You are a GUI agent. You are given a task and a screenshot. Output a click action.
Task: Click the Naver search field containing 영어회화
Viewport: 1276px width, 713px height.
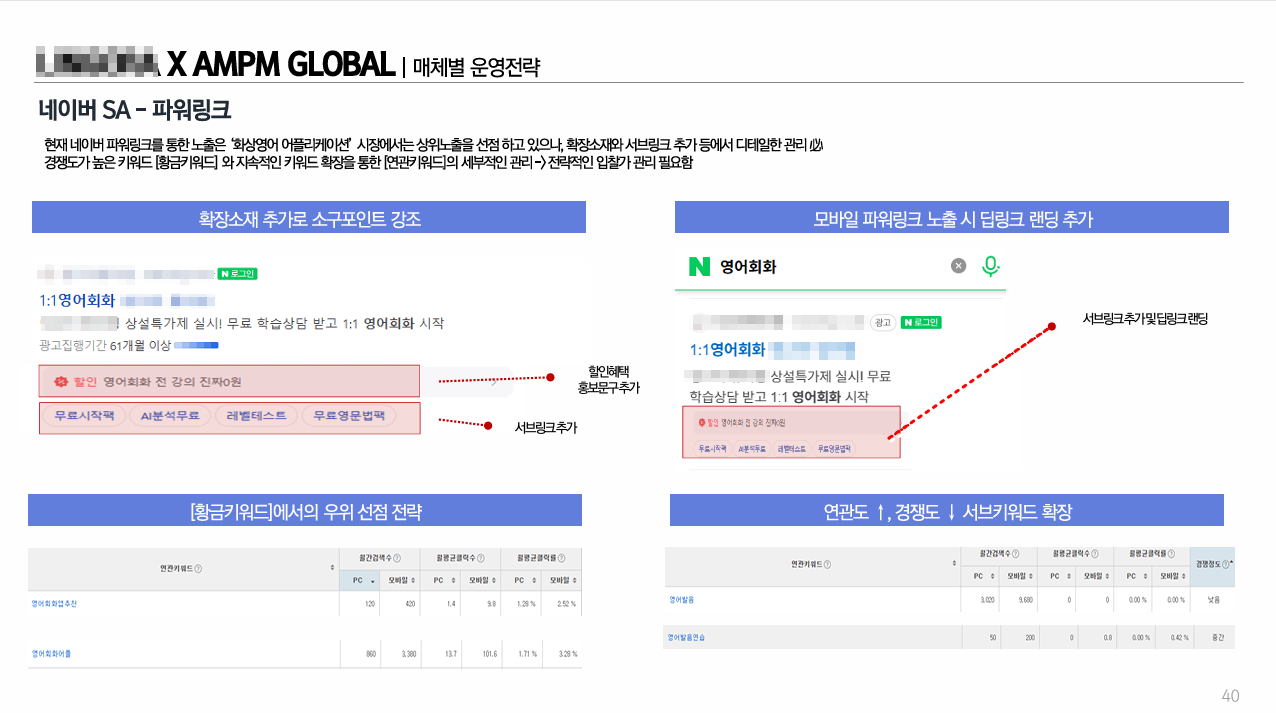pyautogui.click(x=840, y=267)
